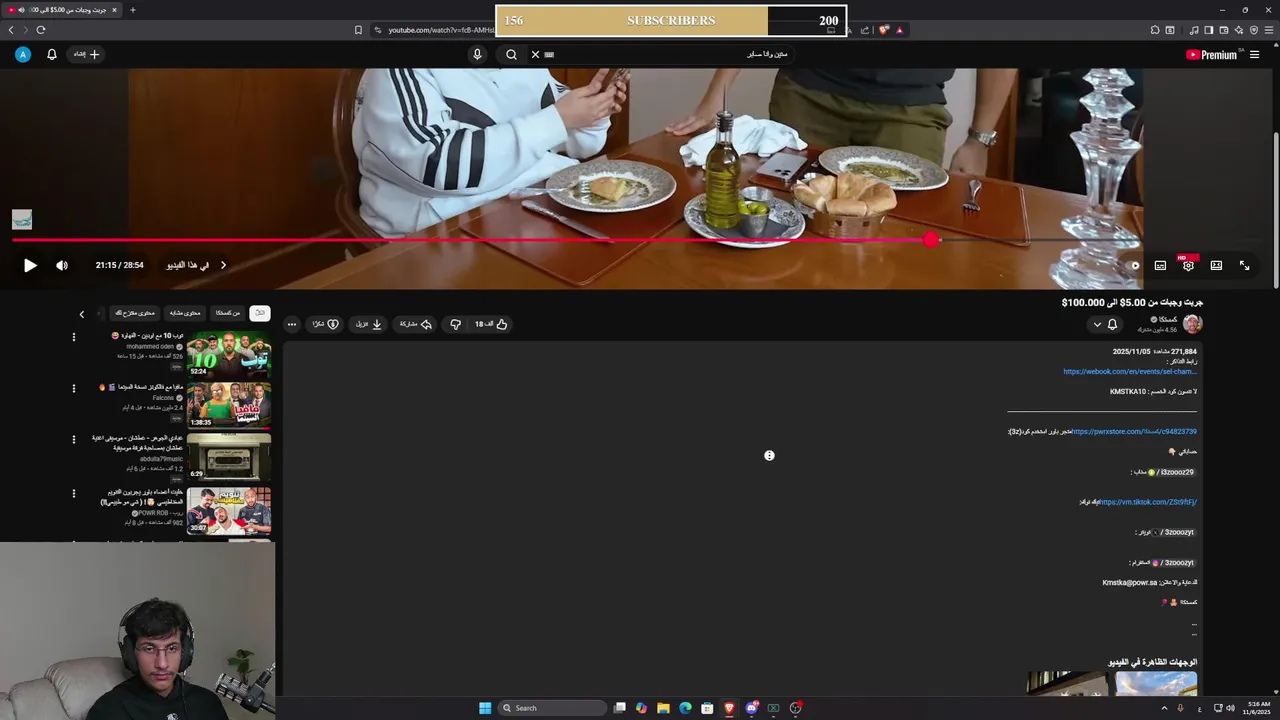Bookmark this page in address bar
The height and width of the screenshot is (720, 1280).
point(358,30)
